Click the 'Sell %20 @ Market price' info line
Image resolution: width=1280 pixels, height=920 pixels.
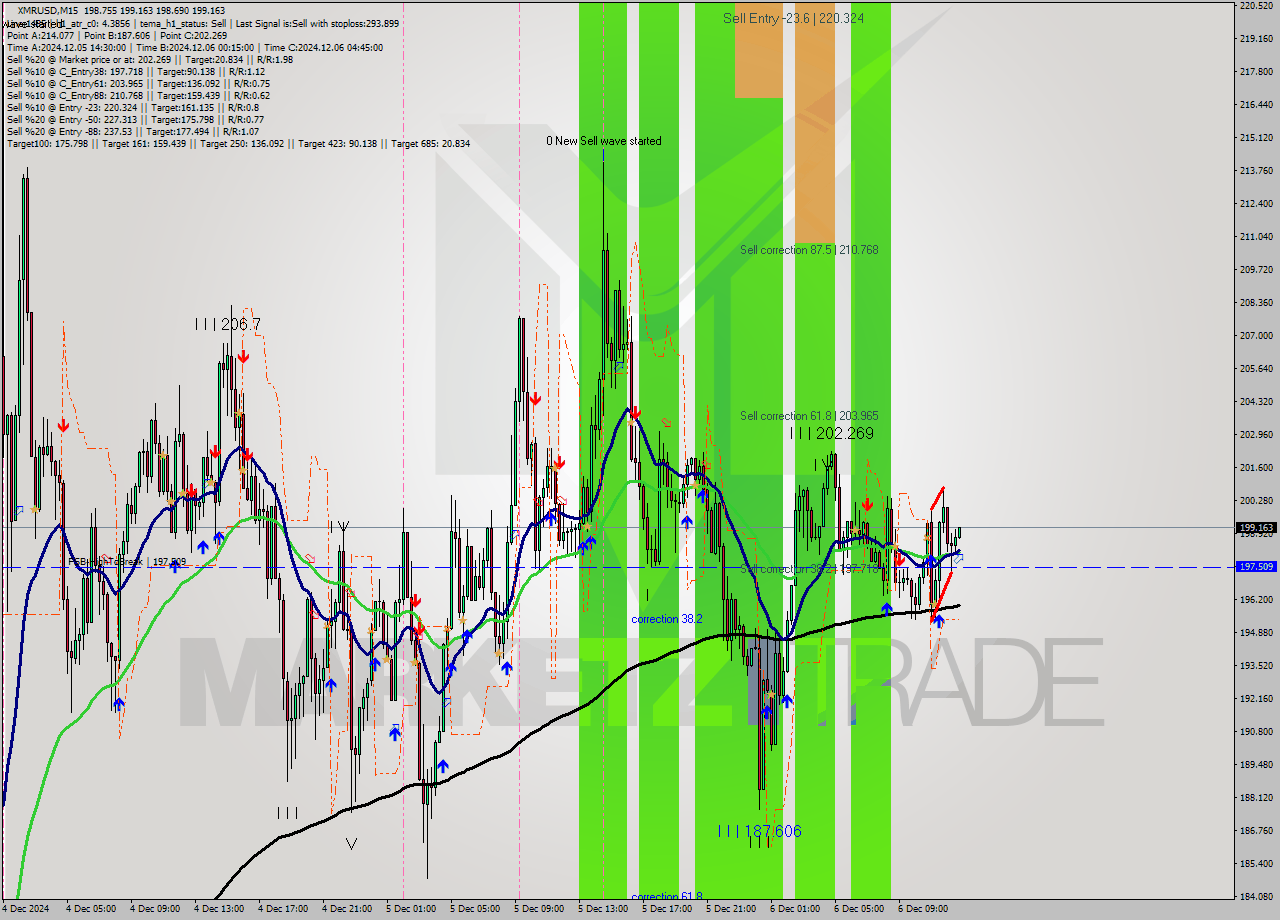150,59
